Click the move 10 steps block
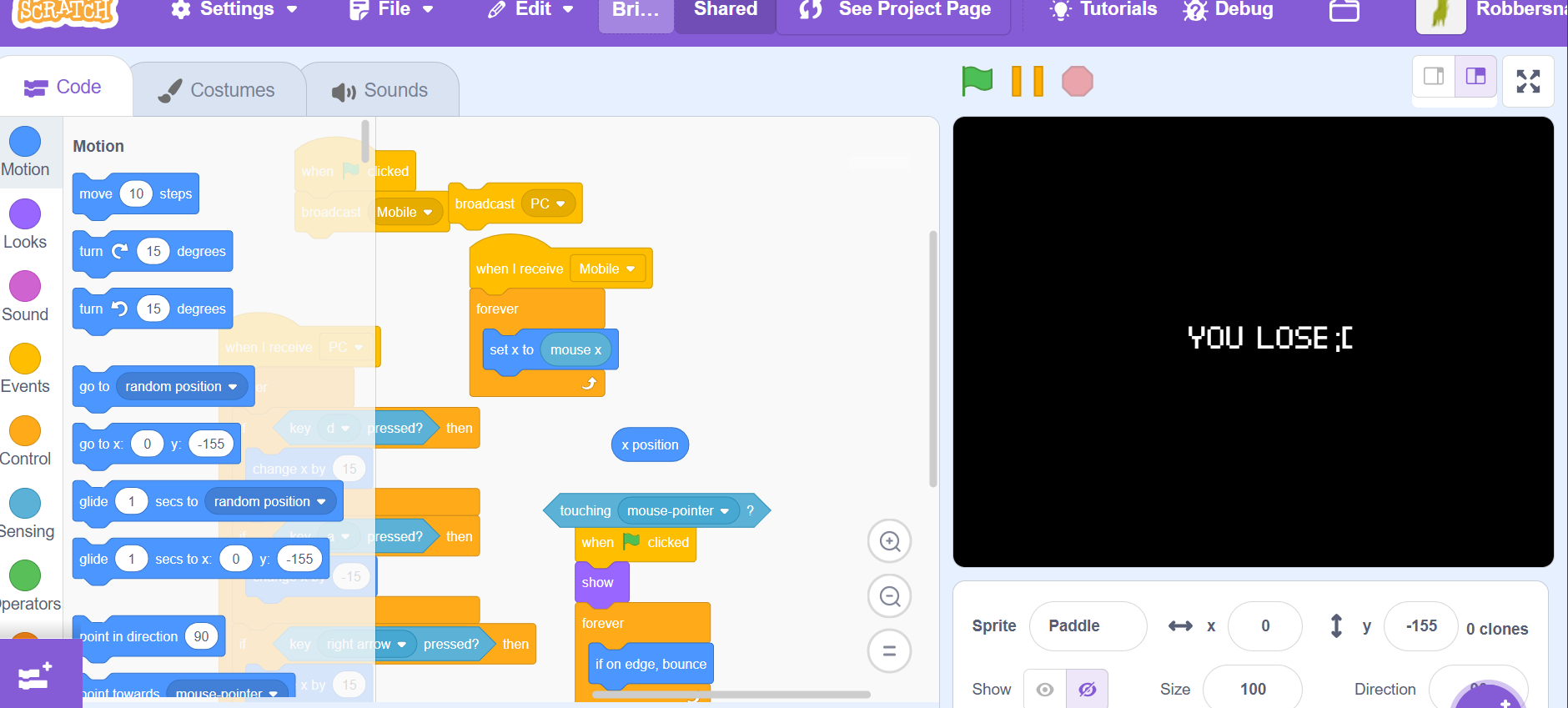Viewport: 1568px width, 708px height. (x=136, y=194)
